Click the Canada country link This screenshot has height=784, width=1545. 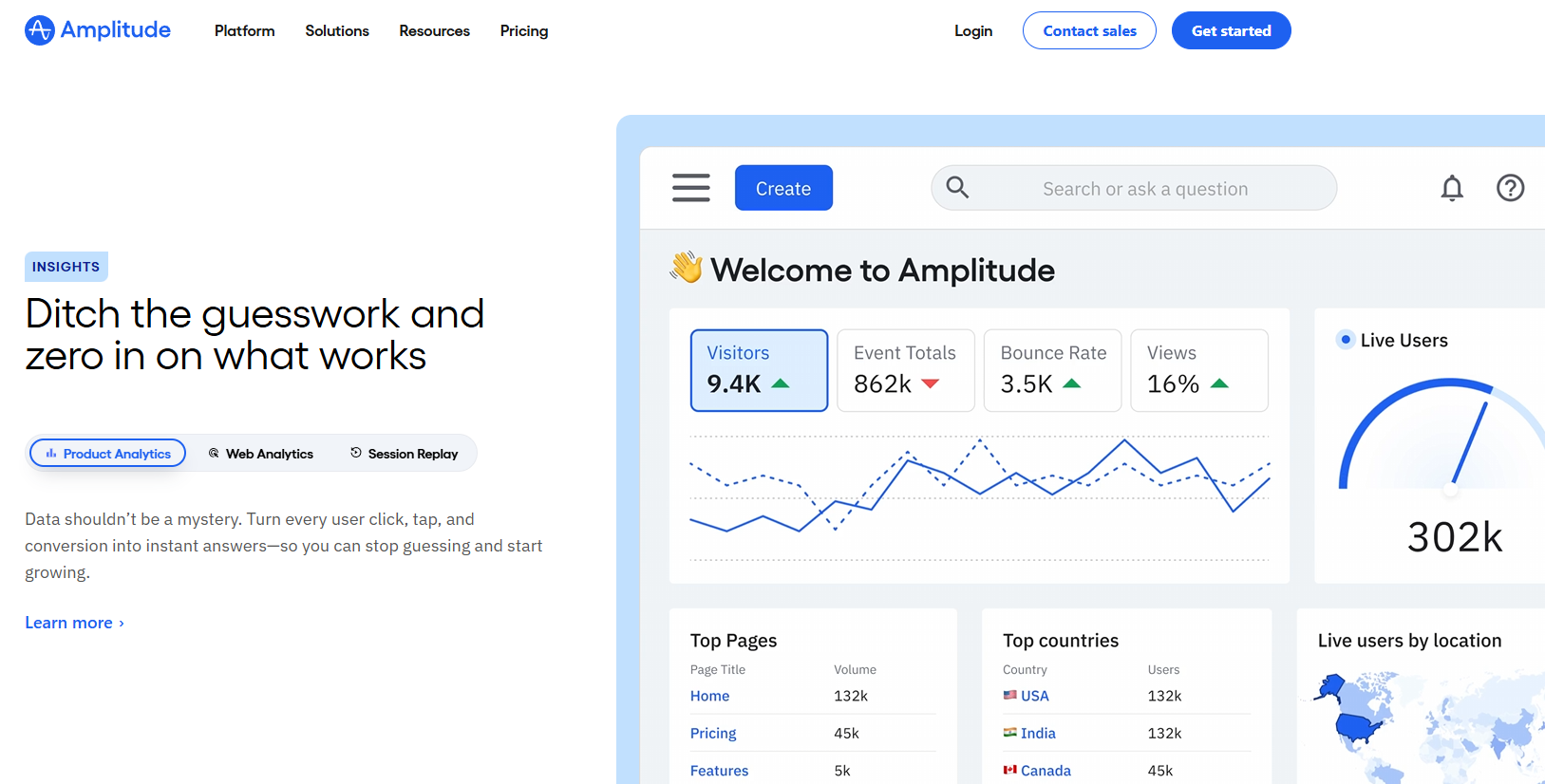(x=1046, y=771)
